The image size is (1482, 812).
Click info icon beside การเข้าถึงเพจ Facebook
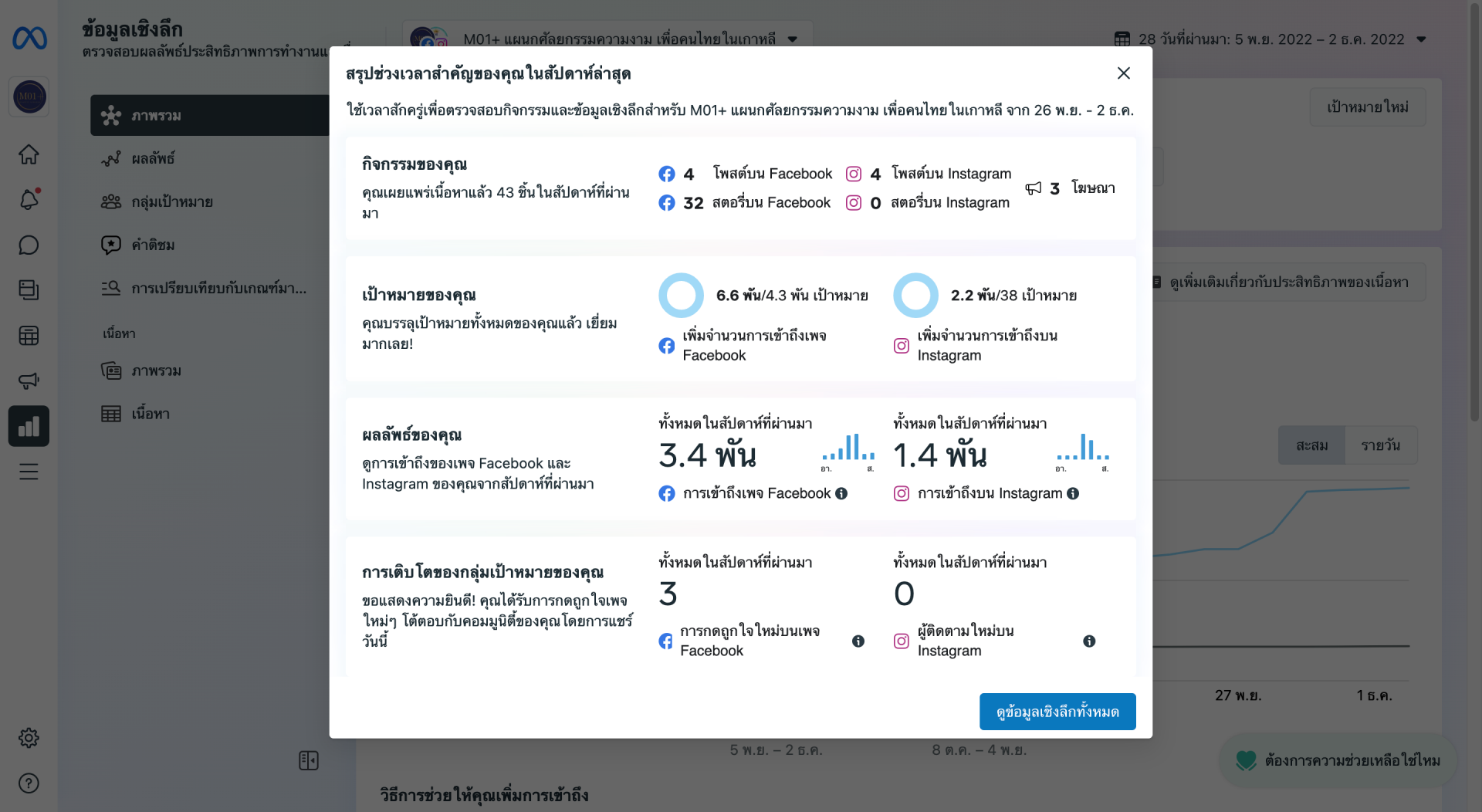click(x=841, y=493)
